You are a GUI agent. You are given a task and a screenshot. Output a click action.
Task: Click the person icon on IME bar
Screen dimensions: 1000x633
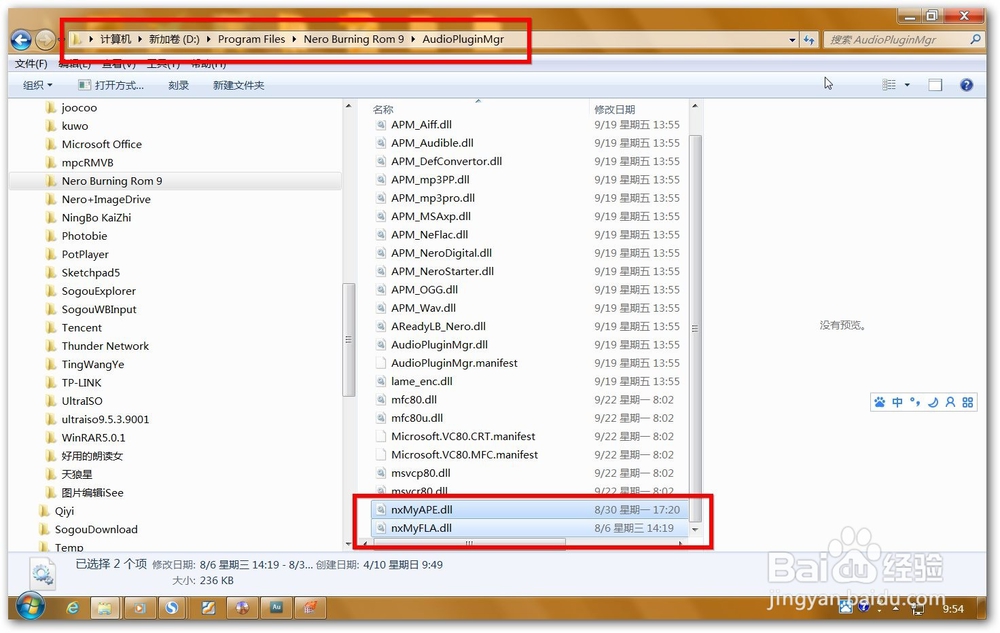950,402
